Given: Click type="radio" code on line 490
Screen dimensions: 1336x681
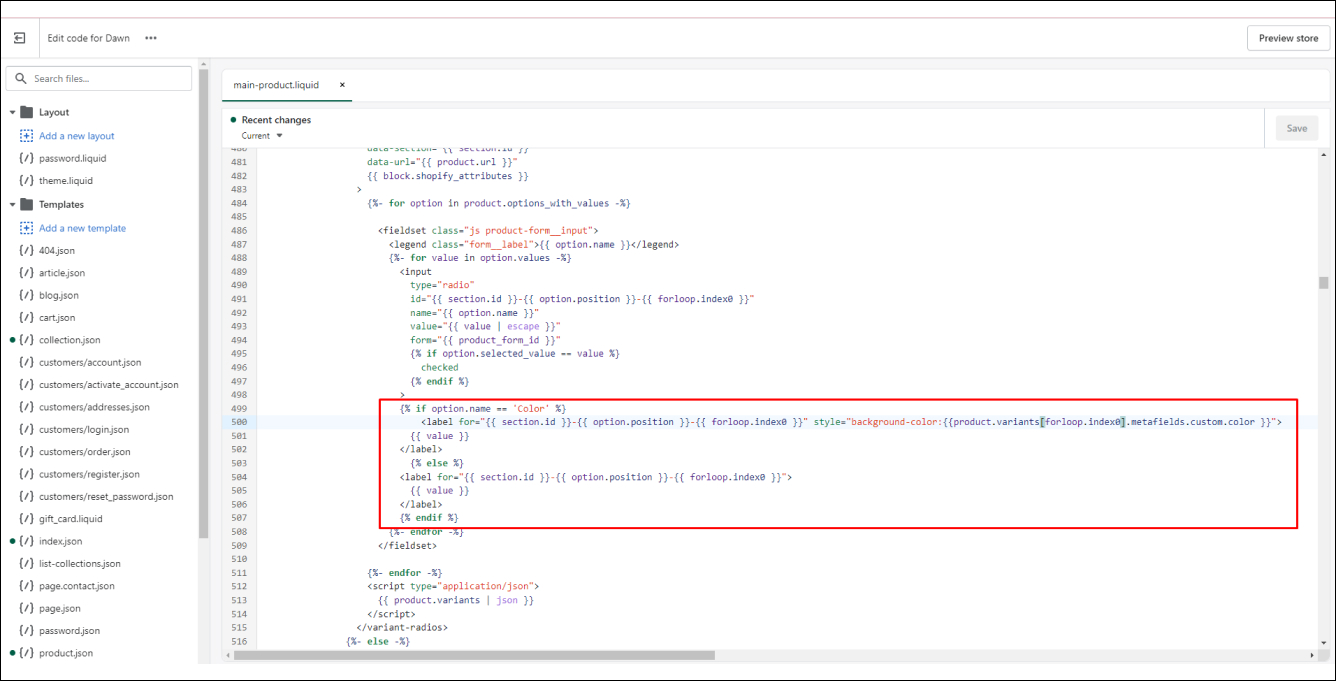Looking at the screenshot, I should (442, 285).
